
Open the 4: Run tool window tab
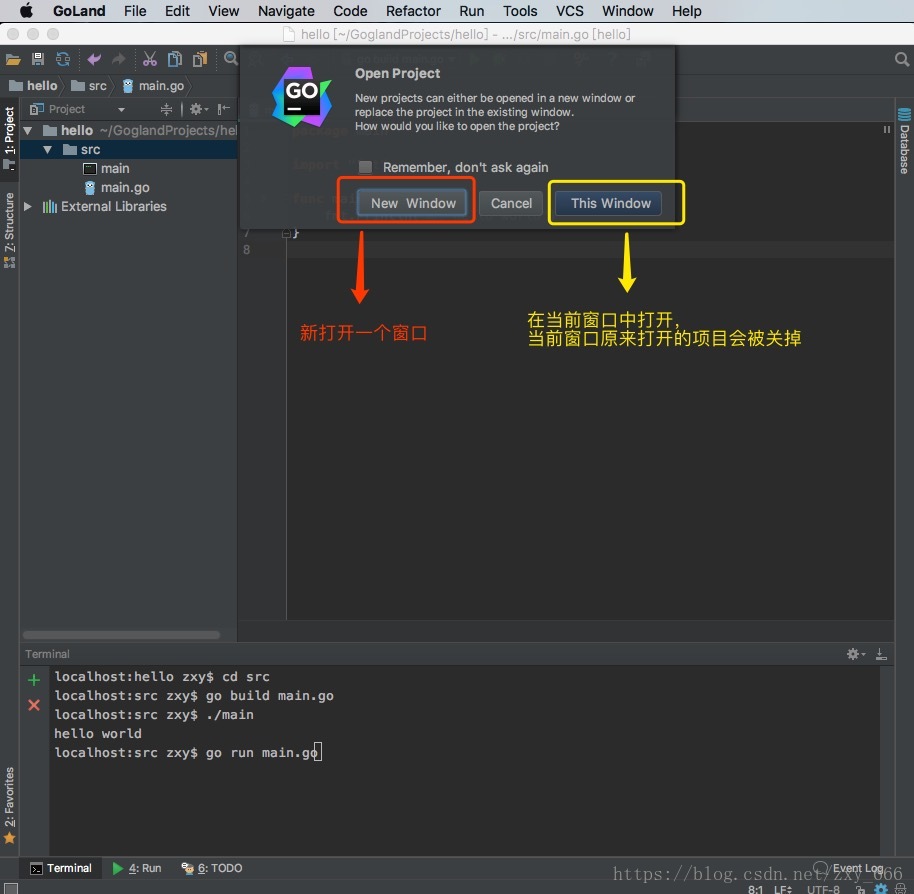click(136, 868)
